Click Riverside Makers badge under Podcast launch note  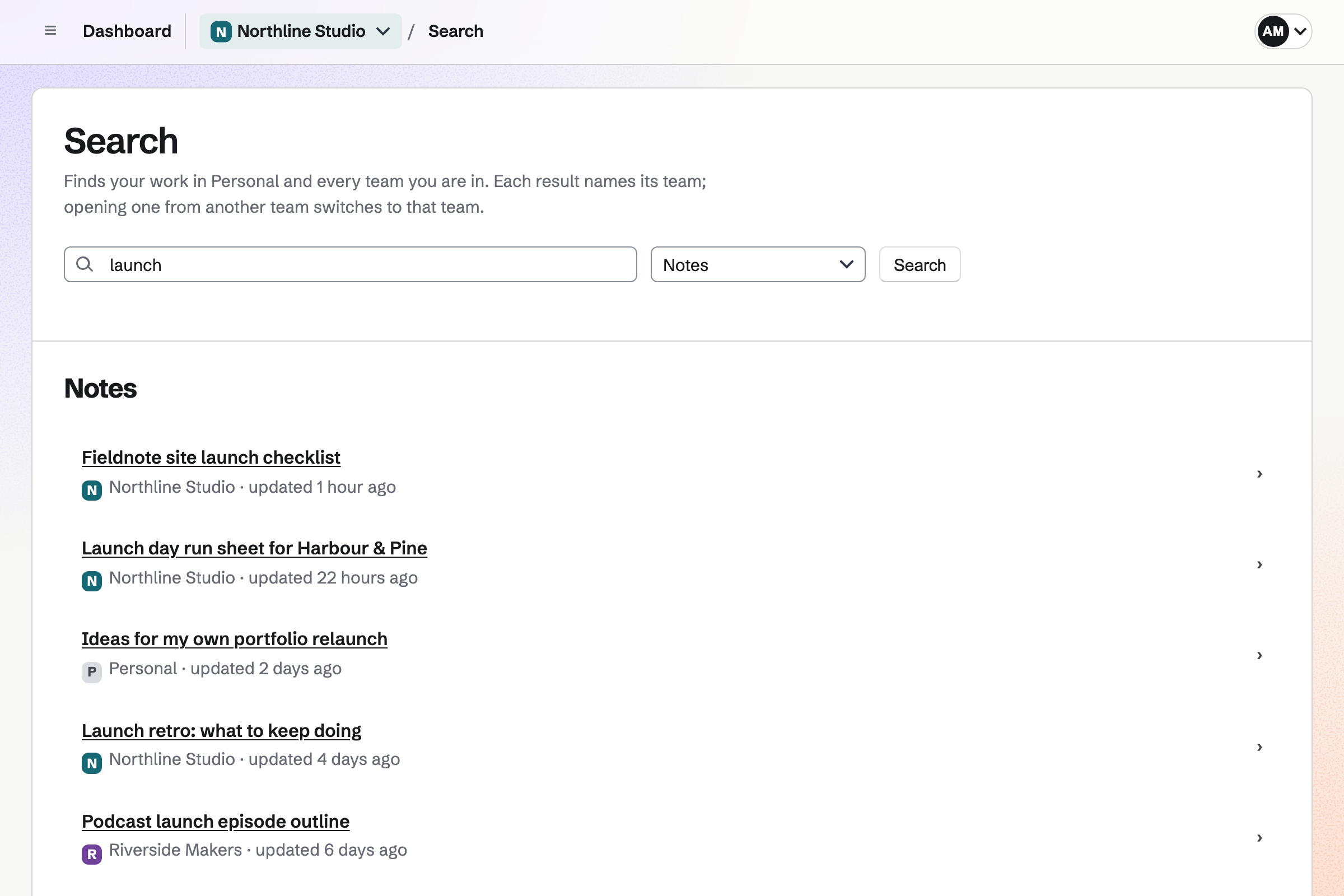click(x=91, y=853)
